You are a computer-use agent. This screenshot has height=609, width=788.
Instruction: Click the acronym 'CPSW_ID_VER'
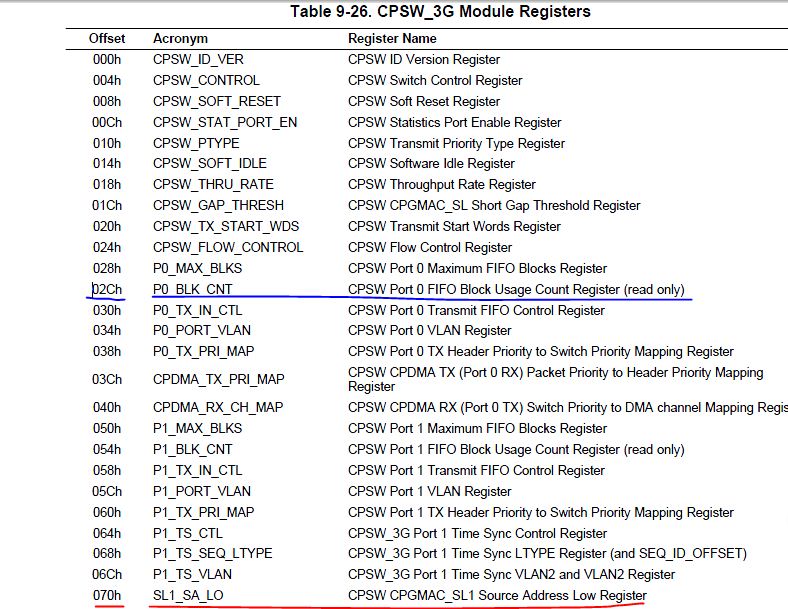point(198,60)
